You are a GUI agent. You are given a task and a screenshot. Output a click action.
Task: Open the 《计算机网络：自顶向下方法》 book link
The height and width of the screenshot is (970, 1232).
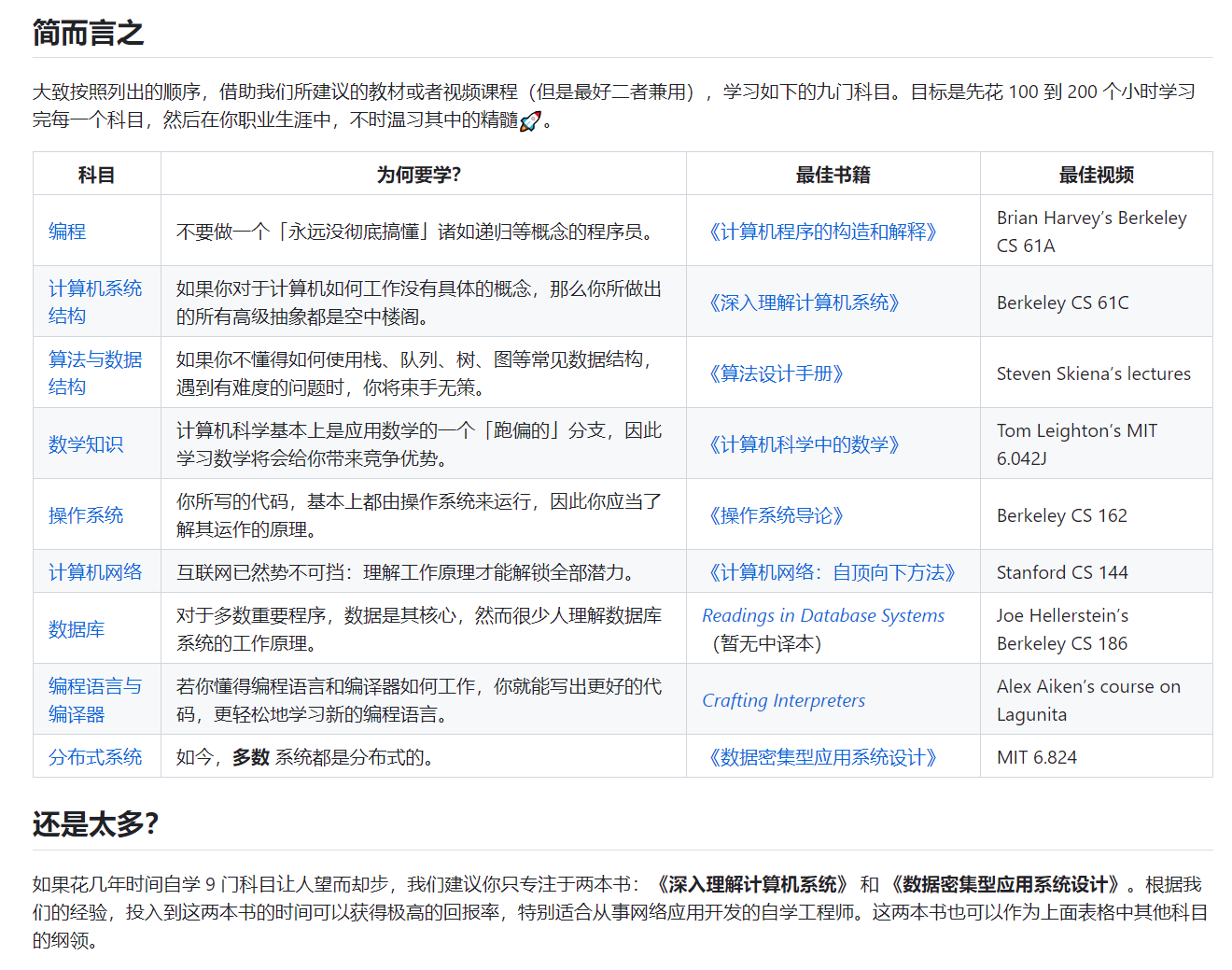[x=832, y=572]
